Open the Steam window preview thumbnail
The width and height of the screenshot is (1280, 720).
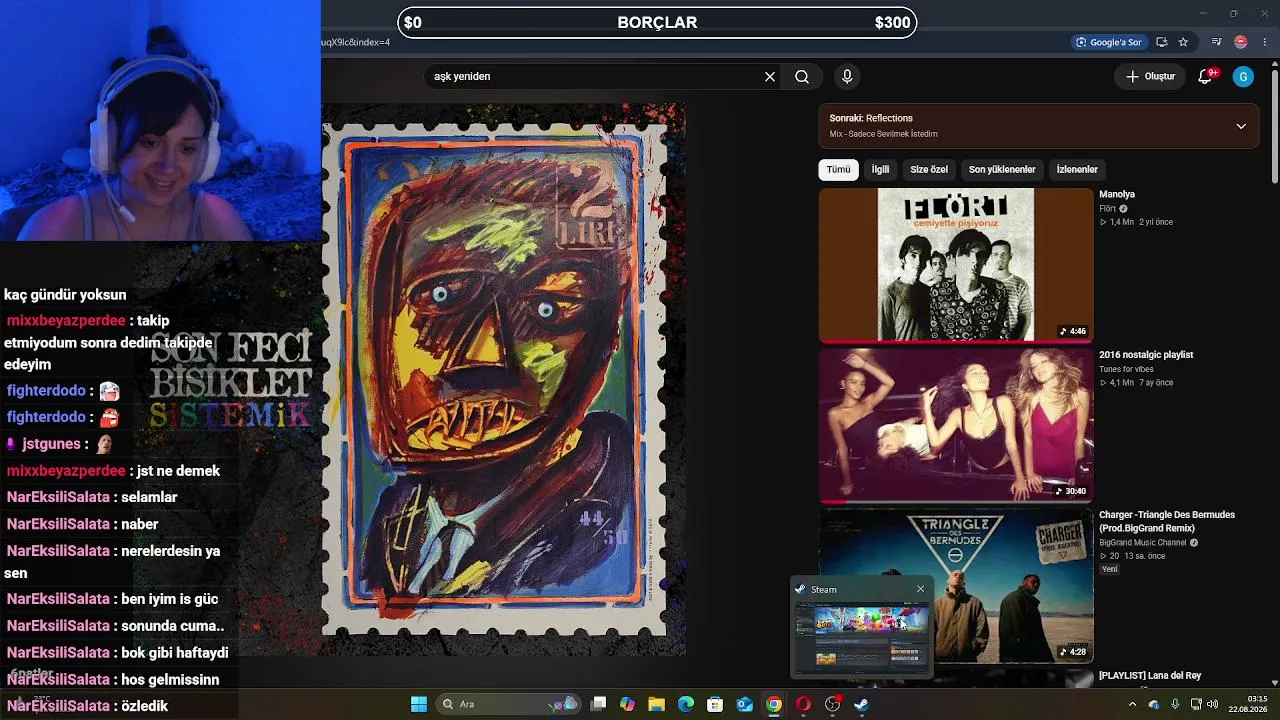click(861, 637)
